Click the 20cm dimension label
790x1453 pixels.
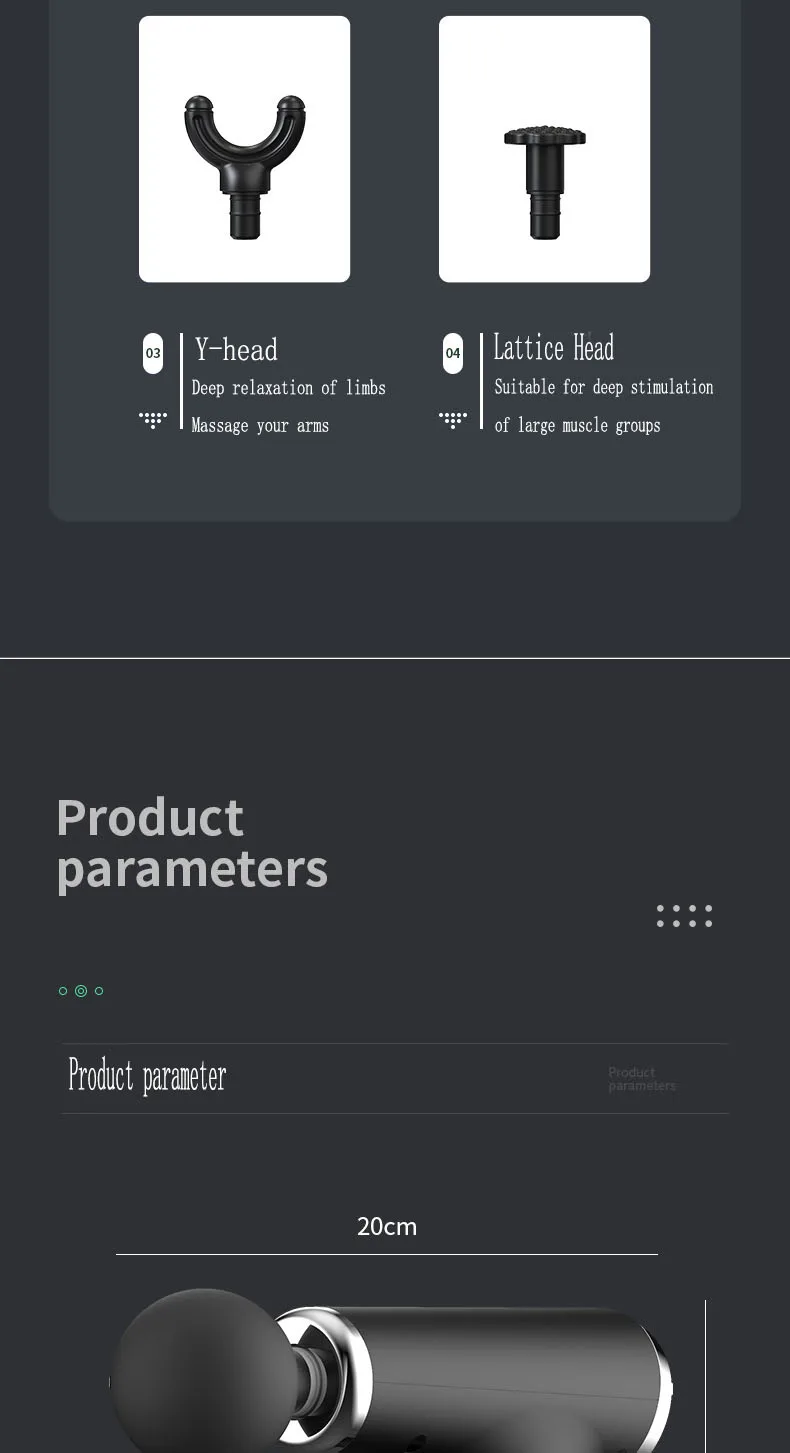point(387,1226)
